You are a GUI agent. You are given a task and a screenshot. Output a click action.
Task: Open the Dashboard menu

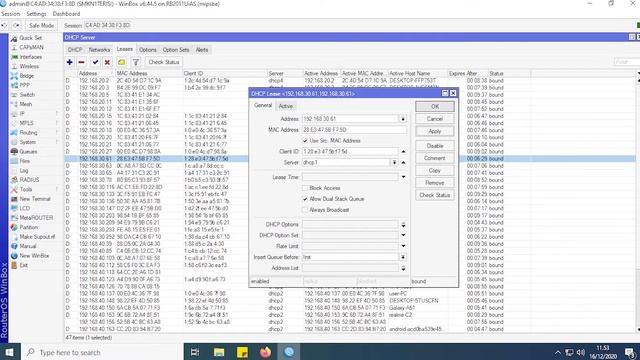pos(66,14)
